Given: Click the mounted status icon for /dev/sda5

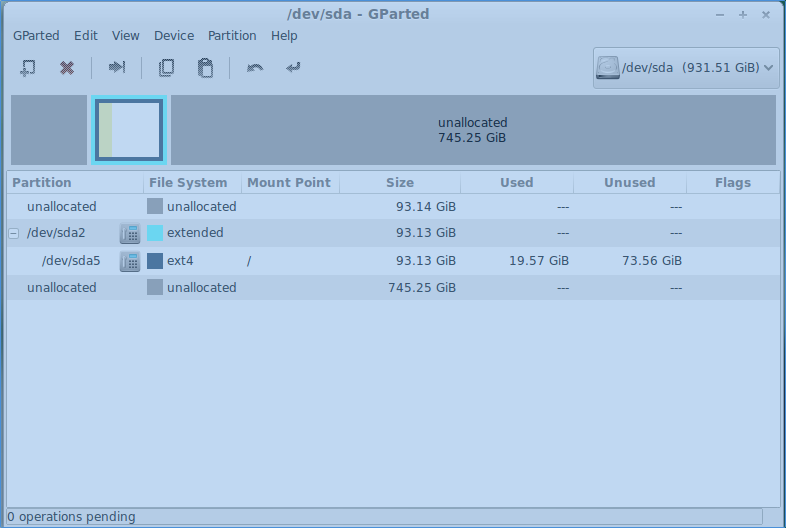Looking at the screenshot, I should pyautogui.click(x=130, y=261).
